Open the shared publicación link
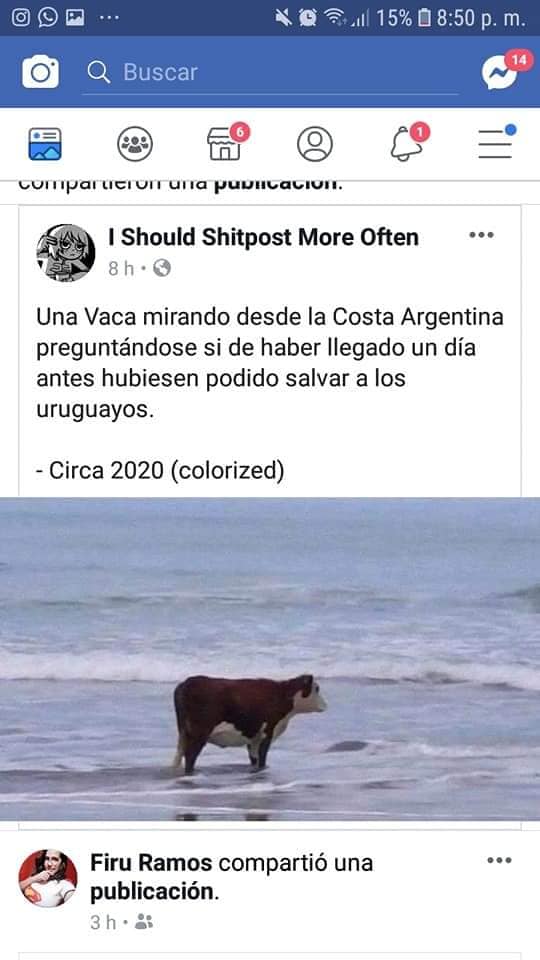 click(x=154, y=892)
